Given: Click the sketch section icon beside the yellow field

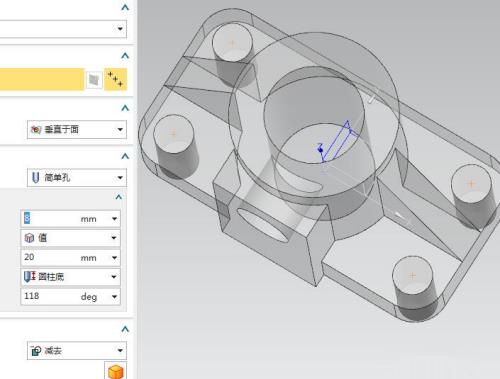Looking at the screenshot, I should tap(94, 80).
